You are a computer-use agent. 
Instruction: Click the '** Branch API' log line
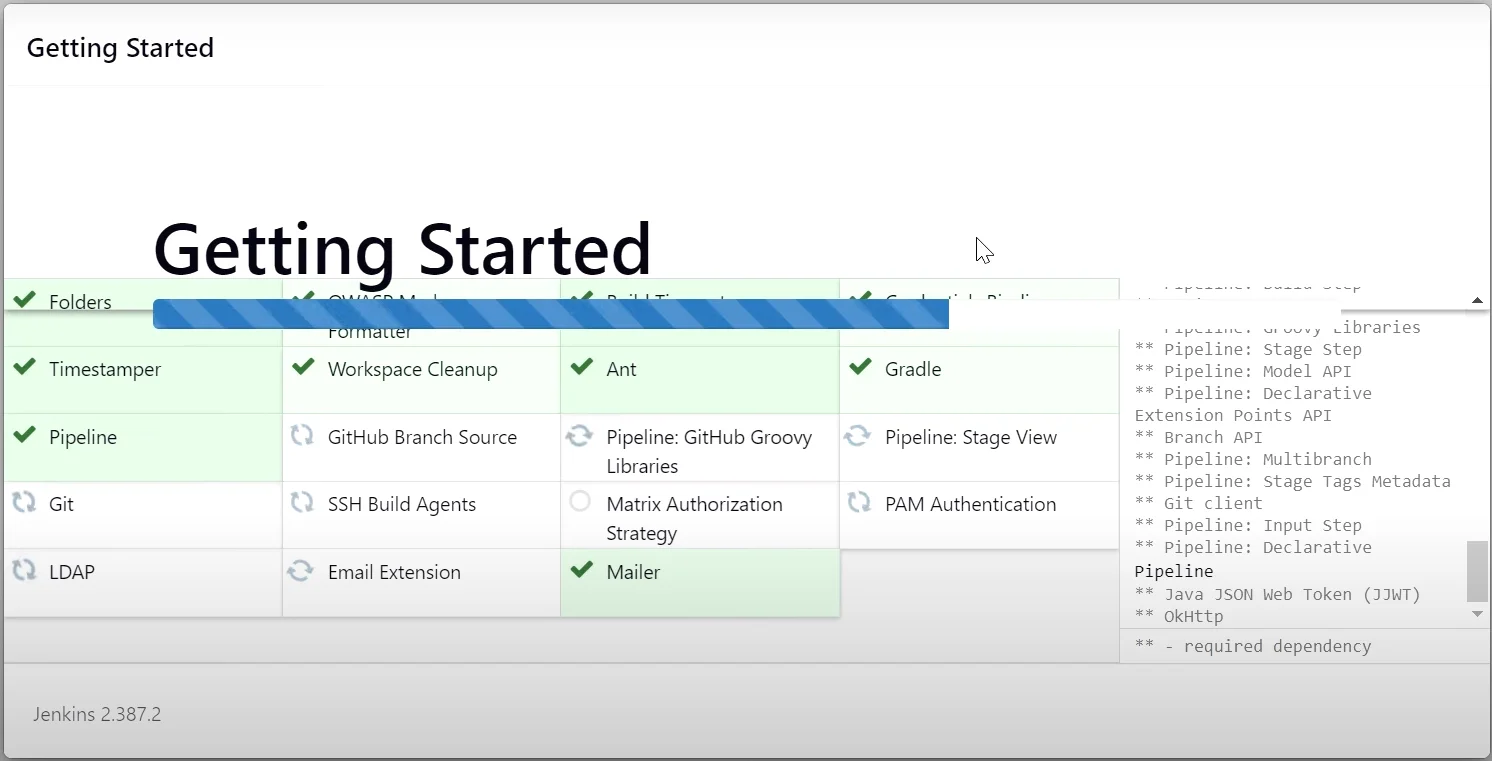pos(1198,437)
